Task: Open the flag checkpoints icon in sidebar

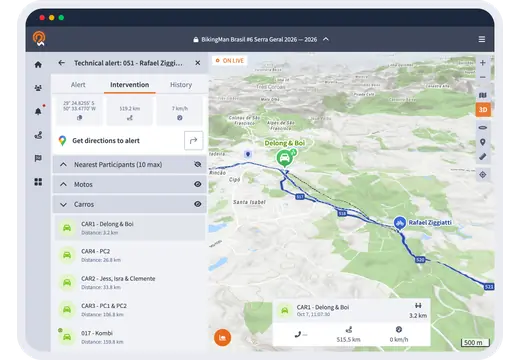Action: [38, 158]
